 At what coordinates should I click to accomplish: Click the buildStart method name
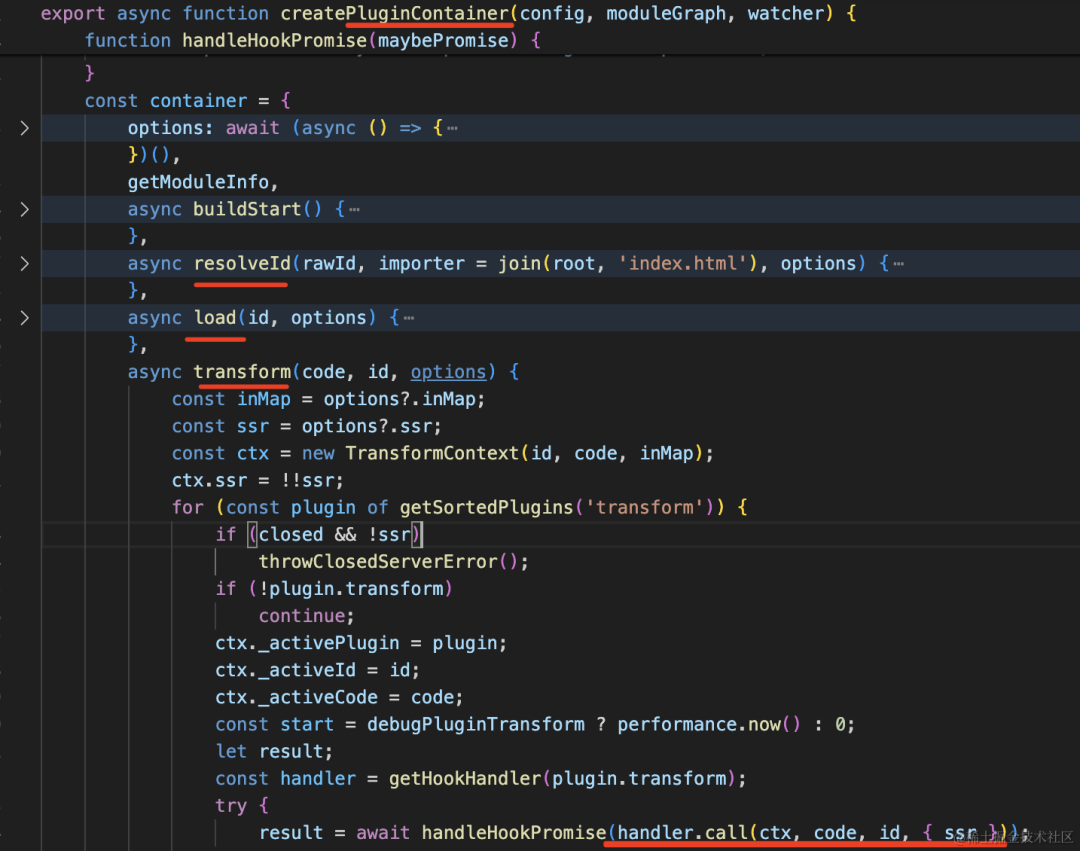point(247,209)
